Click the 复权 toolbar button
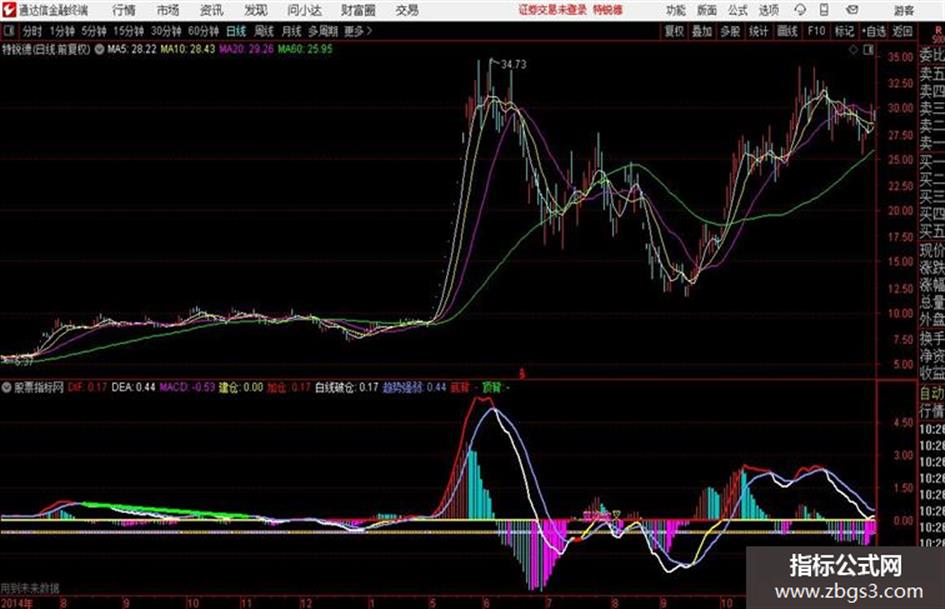 click(x=674, y=31)
